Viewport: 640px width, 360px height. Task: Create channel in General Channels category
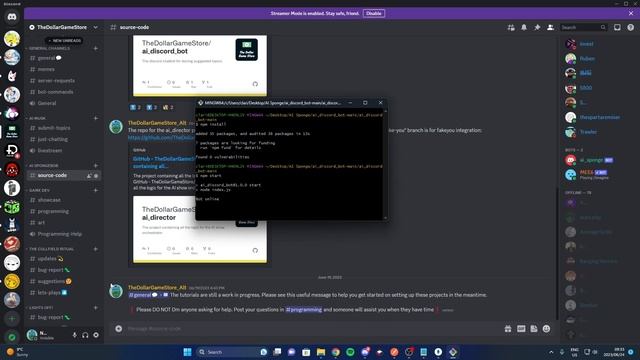[x=96, y=48]
